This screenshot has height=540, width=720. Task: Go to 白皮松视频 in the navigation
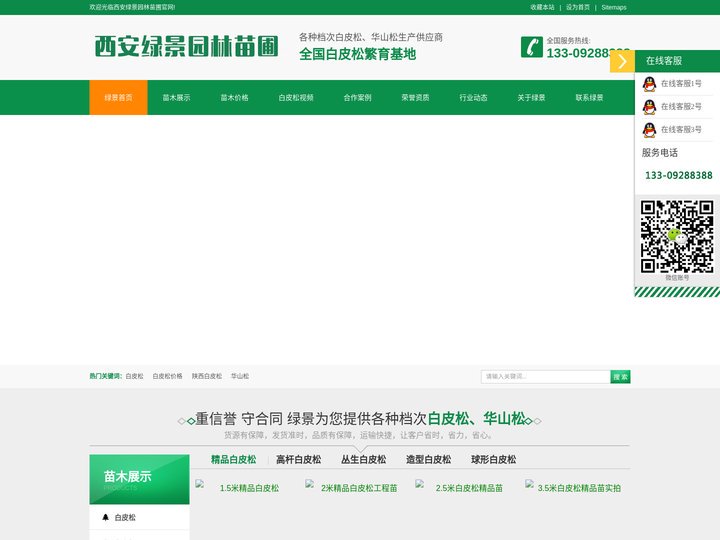(296, 97)
